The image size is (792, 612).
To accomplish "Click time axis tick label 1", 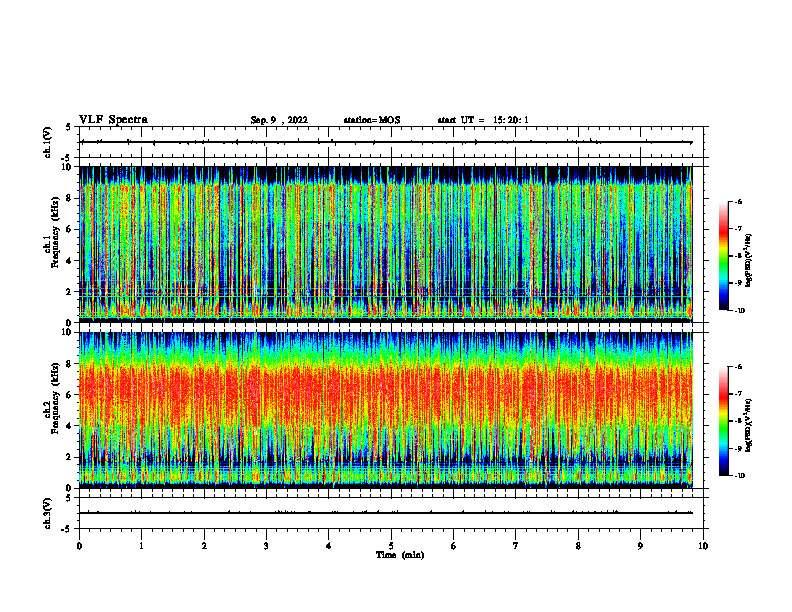I will (x=141, y=546).
